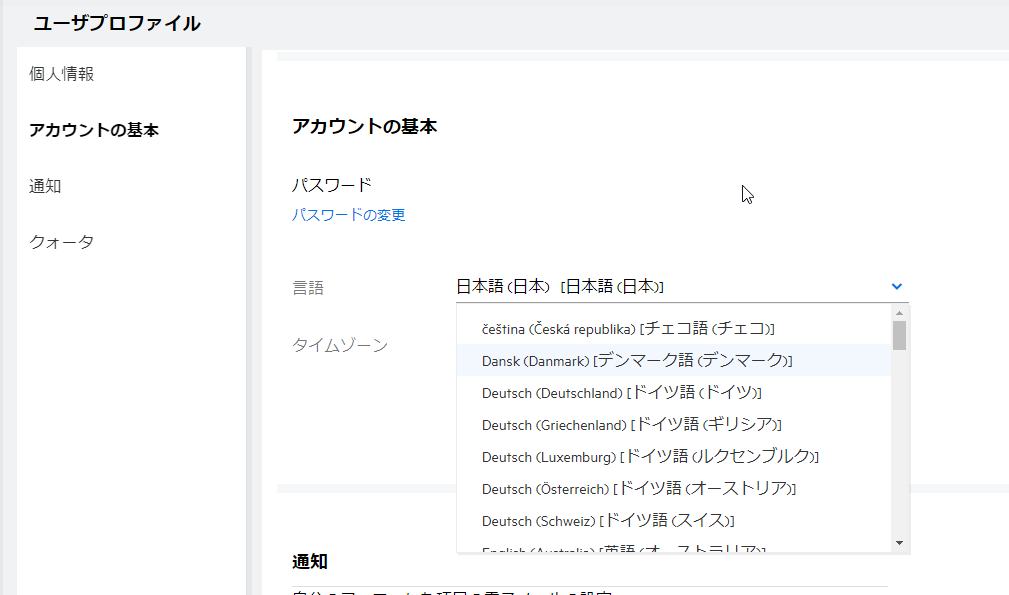
Task: Pick Deutsch (Deutschland) from the language list
Action: pyautogui.click(x=622, y=392)
